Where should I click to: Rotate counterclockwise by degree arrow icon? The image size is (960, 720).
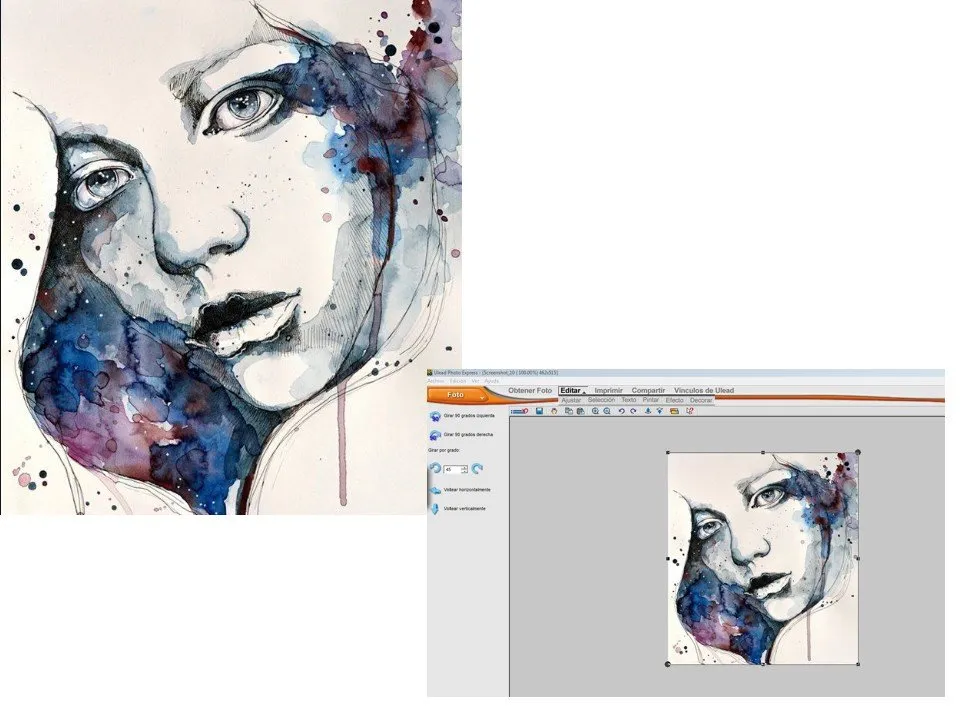click(435, 468)
